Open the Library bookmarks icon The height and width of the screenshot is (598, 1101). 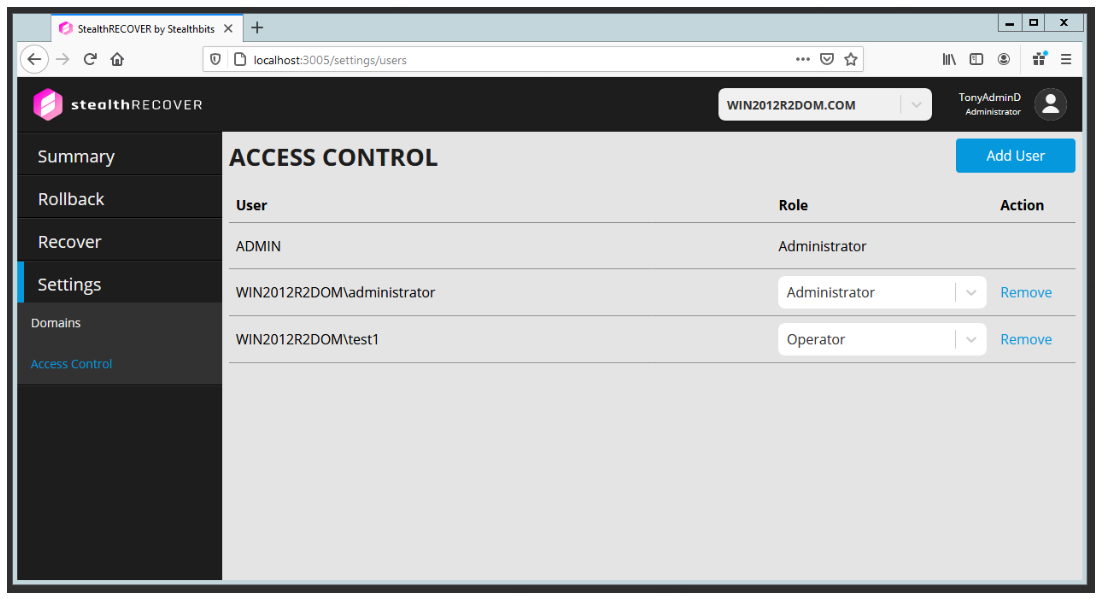pyautogui.click(x=949, y=59)
